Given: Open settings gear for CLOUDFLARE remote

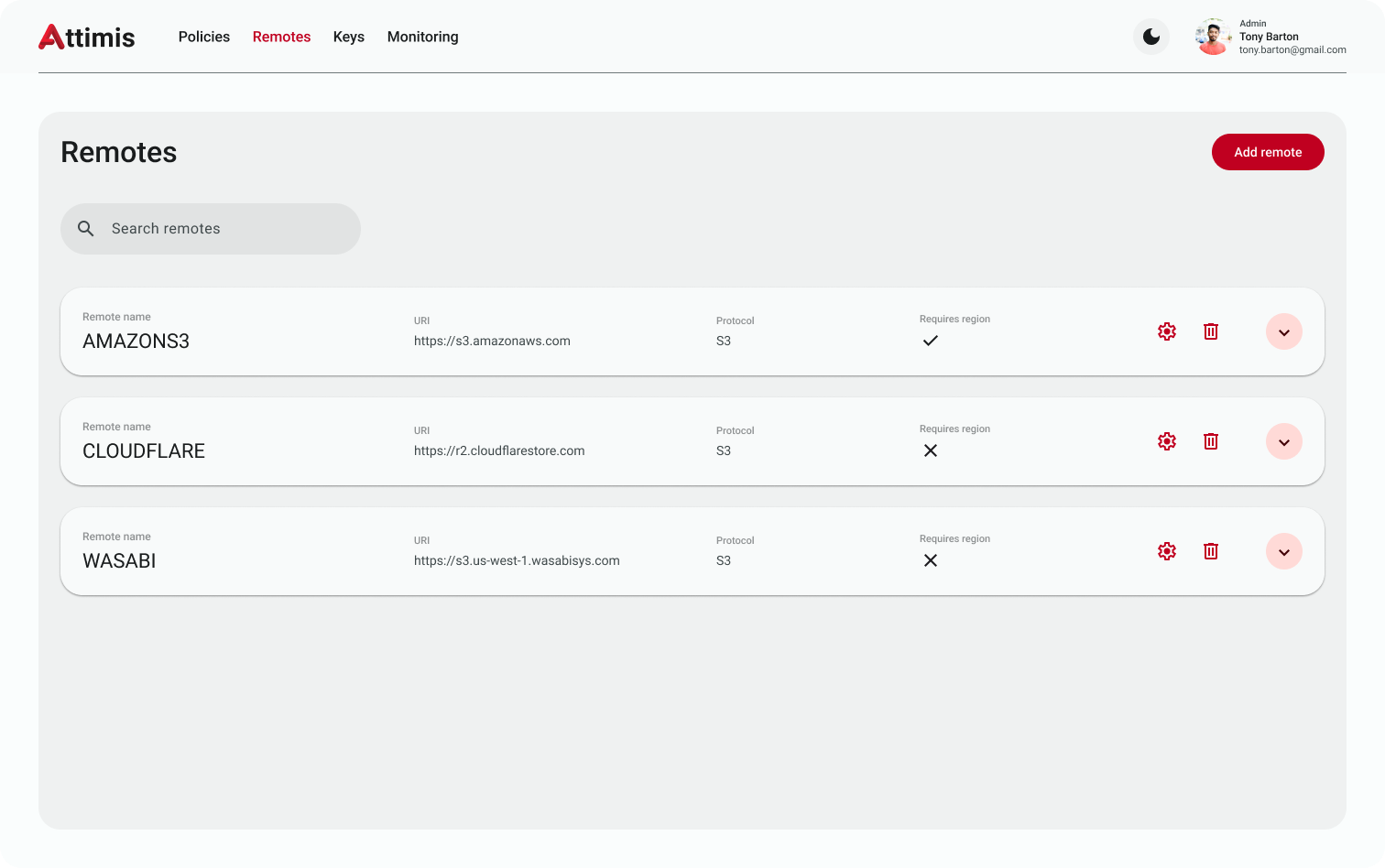Looking at the screenshot, I should click(1166, 441).
